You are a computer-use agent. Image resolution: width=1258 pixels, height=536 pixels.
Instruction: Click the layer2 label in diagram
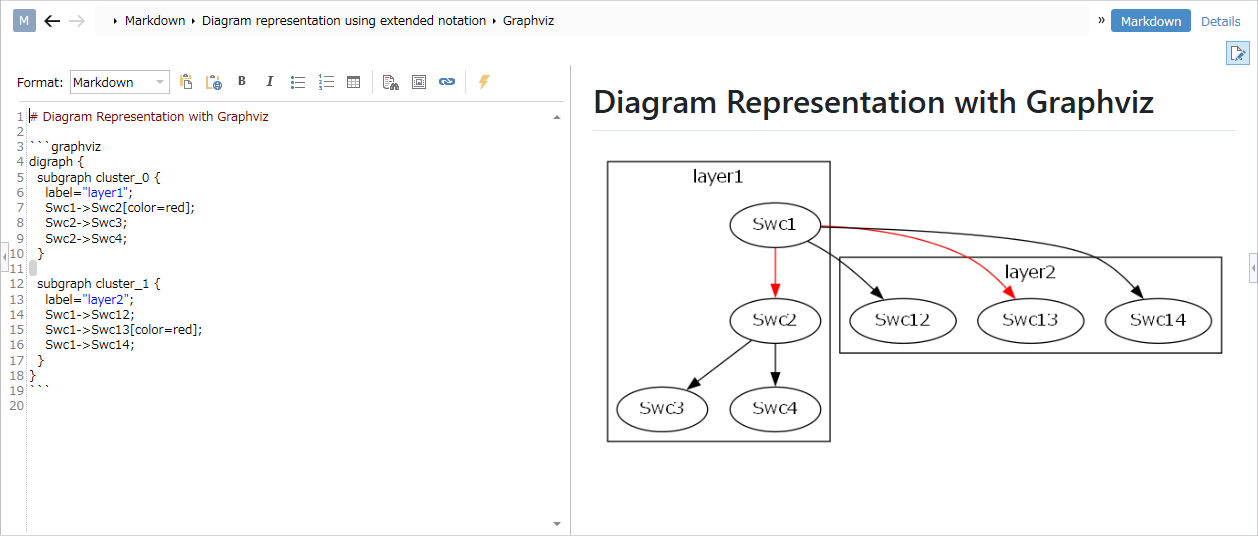[x=1030, y=272]
